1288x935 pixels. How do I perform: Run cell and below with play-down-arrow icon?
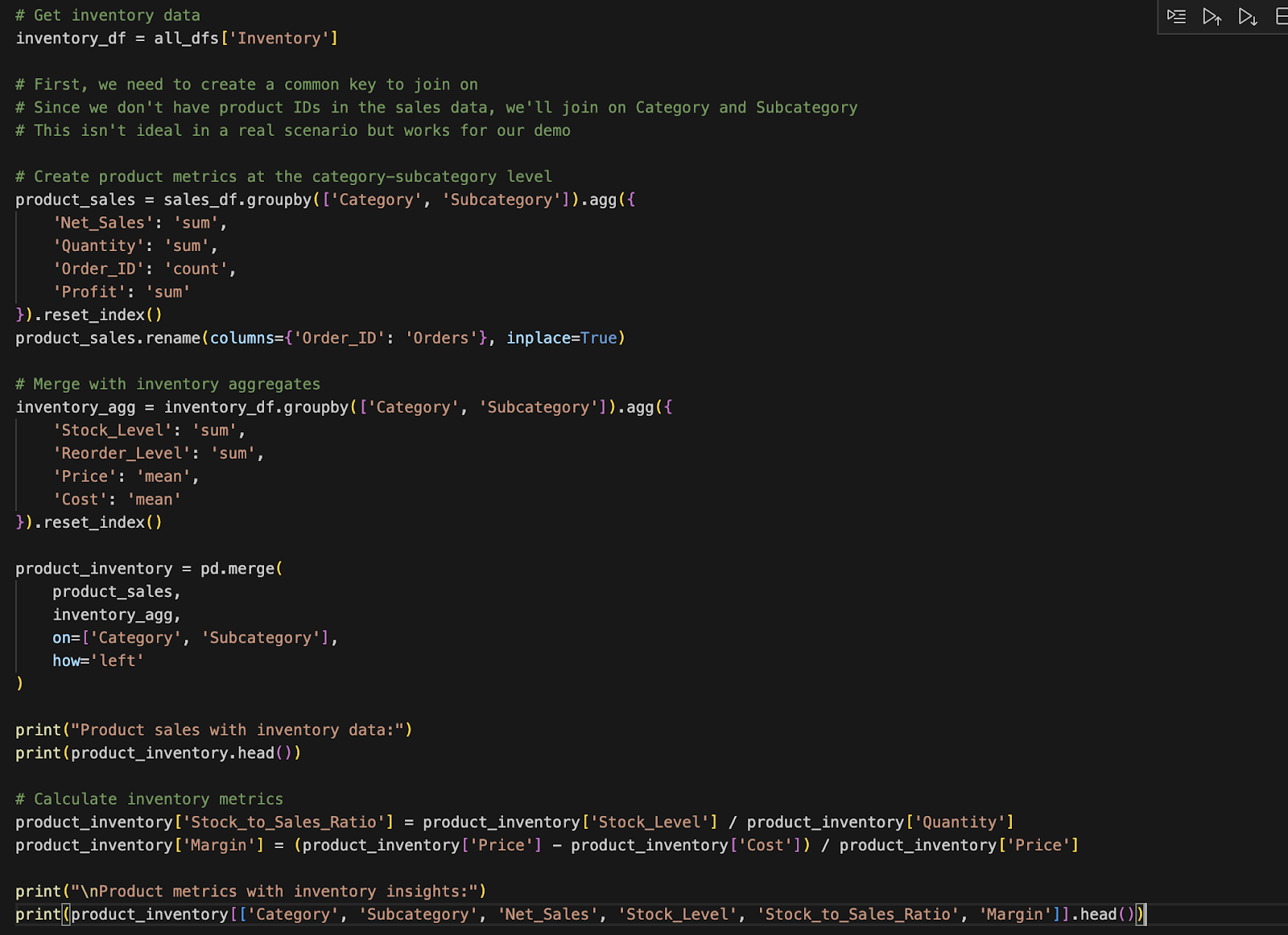(x=1247, y=17)
